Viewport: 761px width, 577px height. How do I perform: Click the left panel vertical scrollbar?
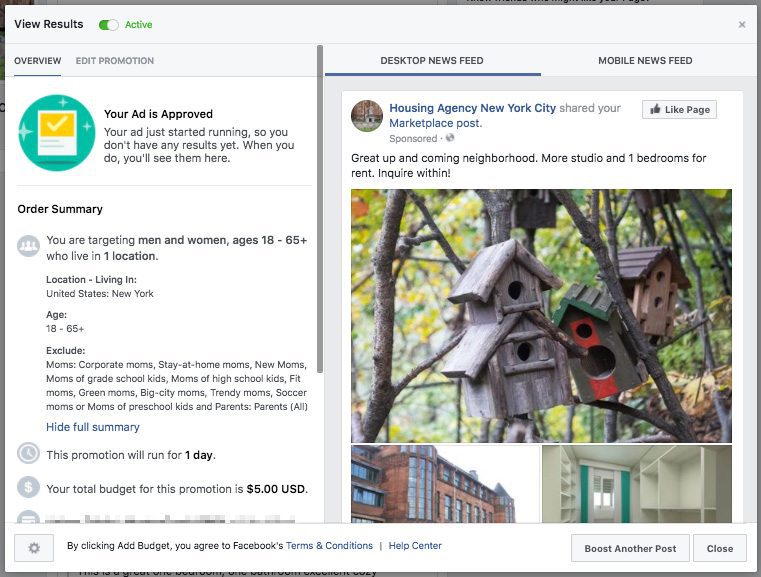tap(320, 209)
